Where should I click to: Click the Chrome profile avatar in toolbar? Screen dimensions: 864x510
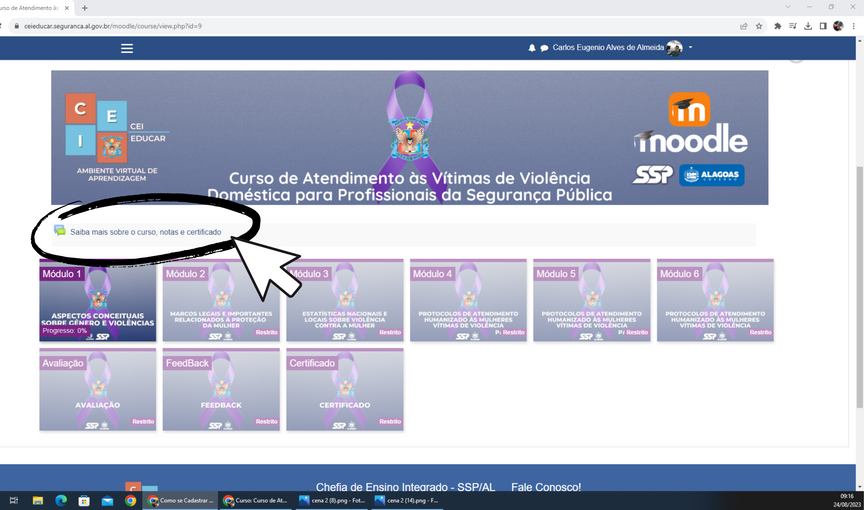click(838, 26)
